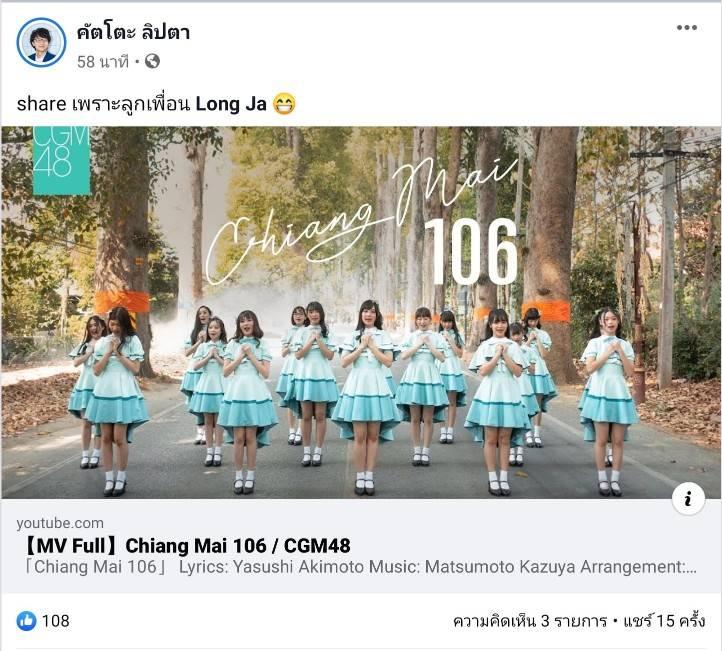
Task: Click the info icon on the link preview
Action: [688, 499]
